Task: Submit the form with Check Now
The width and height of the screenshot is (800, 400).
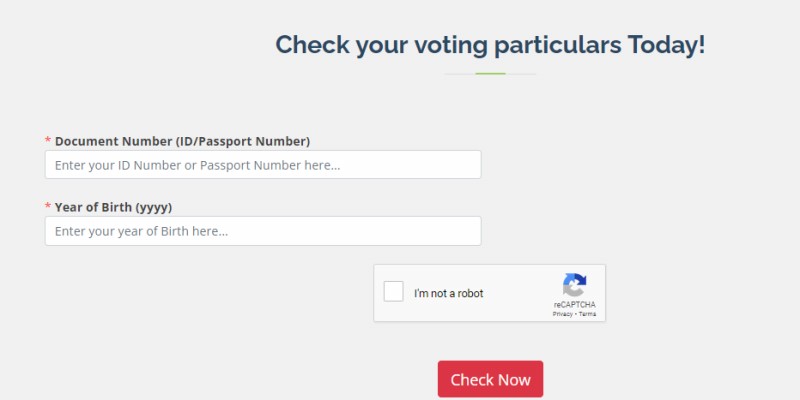Action: (490, 379)
